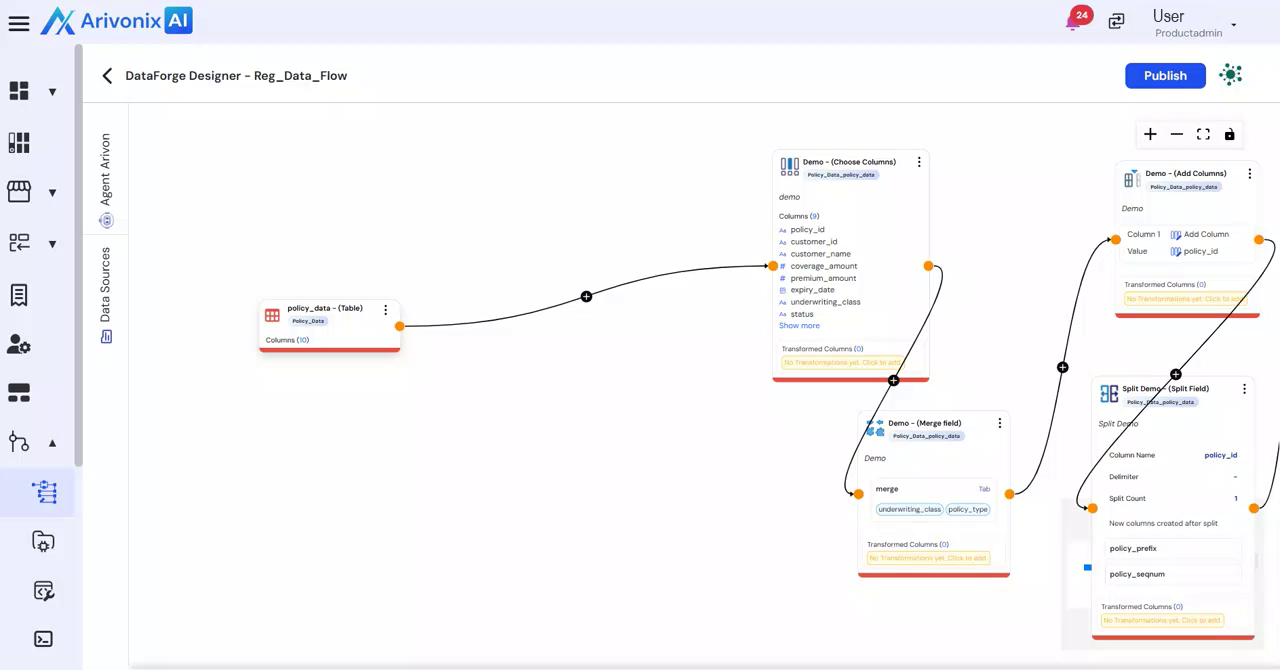Viewport: 1280px width, 670px height.
Task: Open the User Productadmin dropdown
Action: click(x=1234, y=24)
